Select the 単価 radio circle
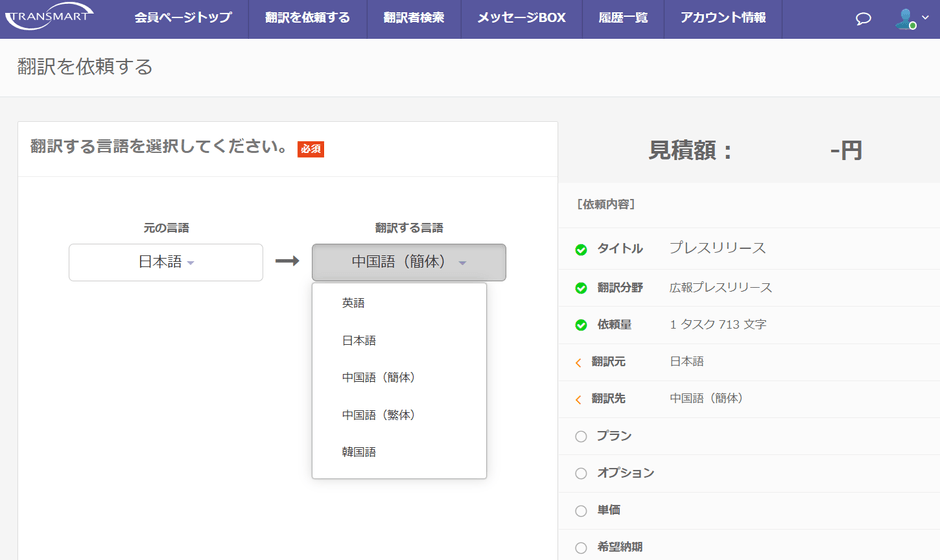This screenshot has width=940, height=560. (581, 510)
